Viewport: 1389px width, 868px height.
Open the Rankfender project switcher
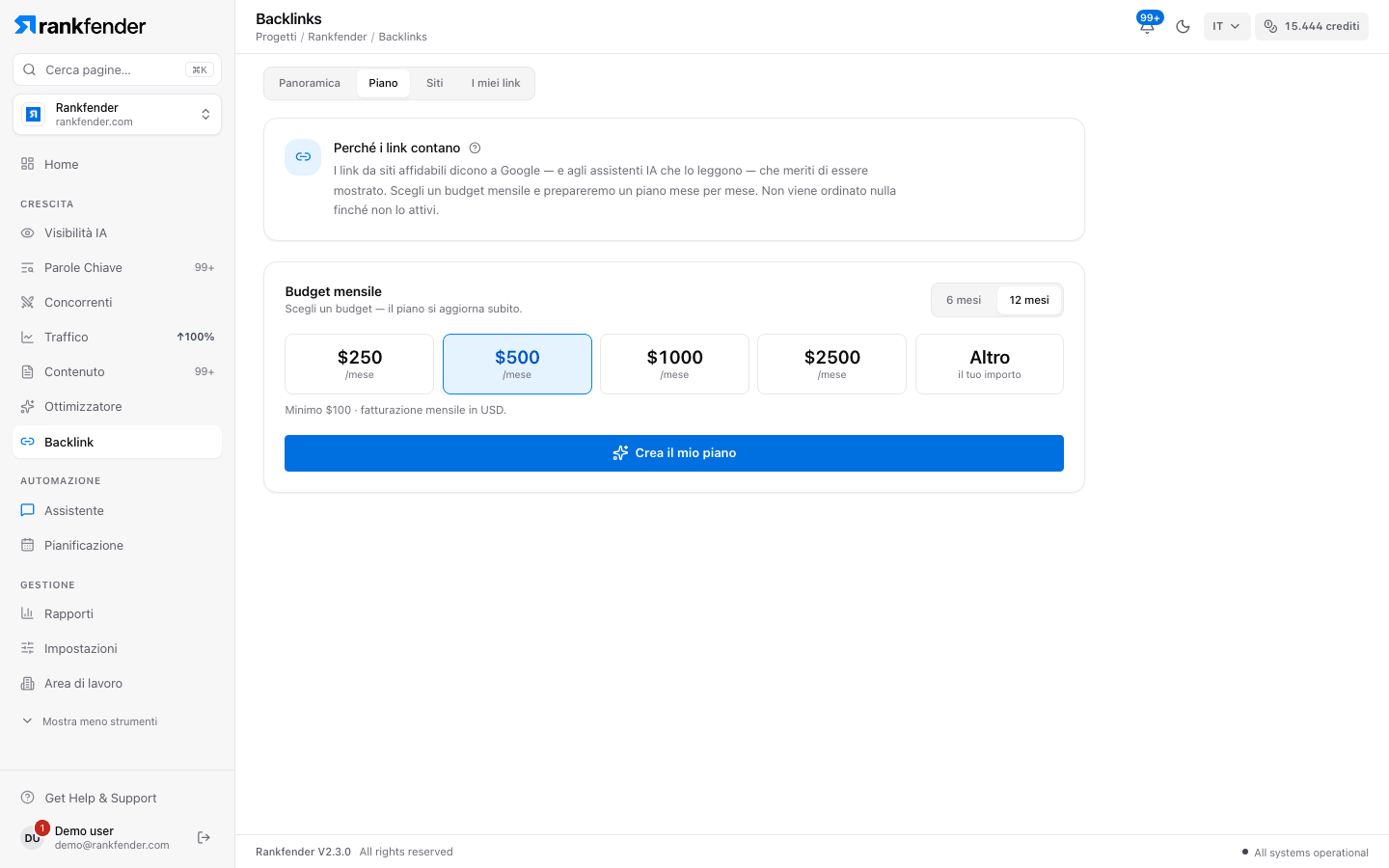(118, 115)
